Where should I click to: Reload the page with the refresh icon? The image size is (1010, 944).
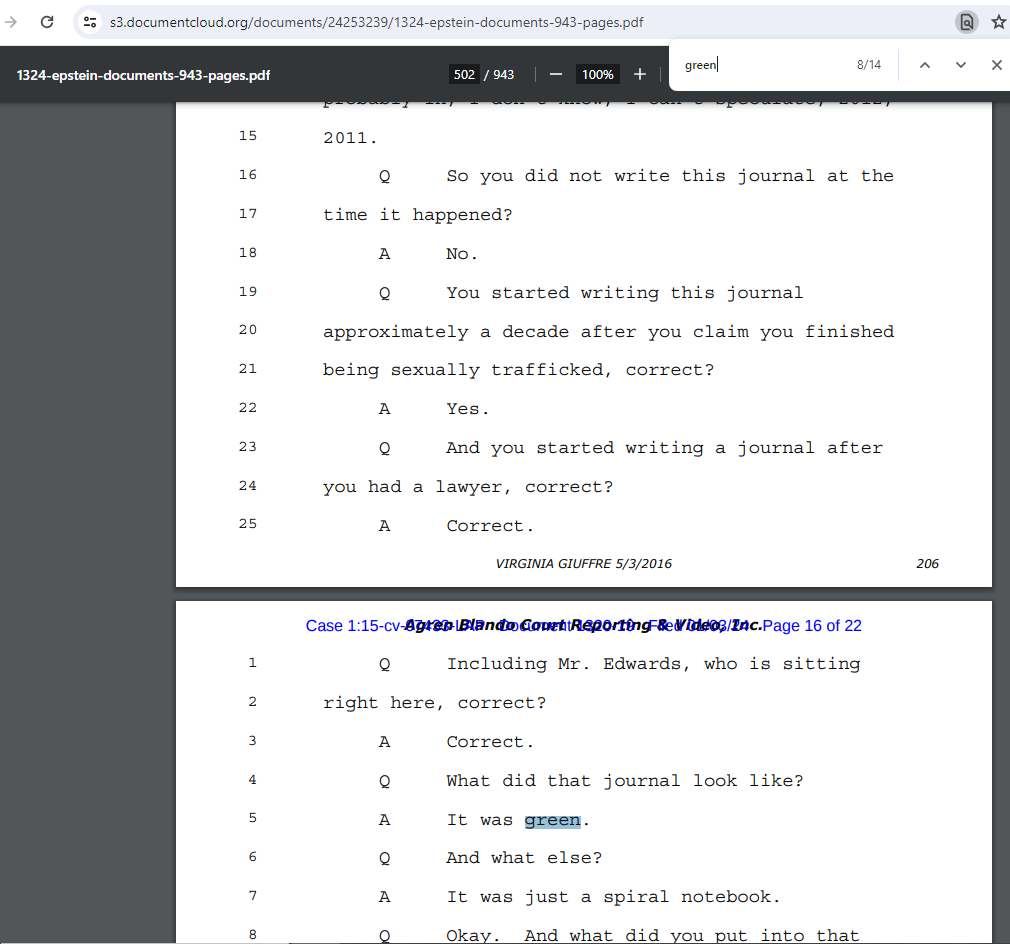click(47, 22)
